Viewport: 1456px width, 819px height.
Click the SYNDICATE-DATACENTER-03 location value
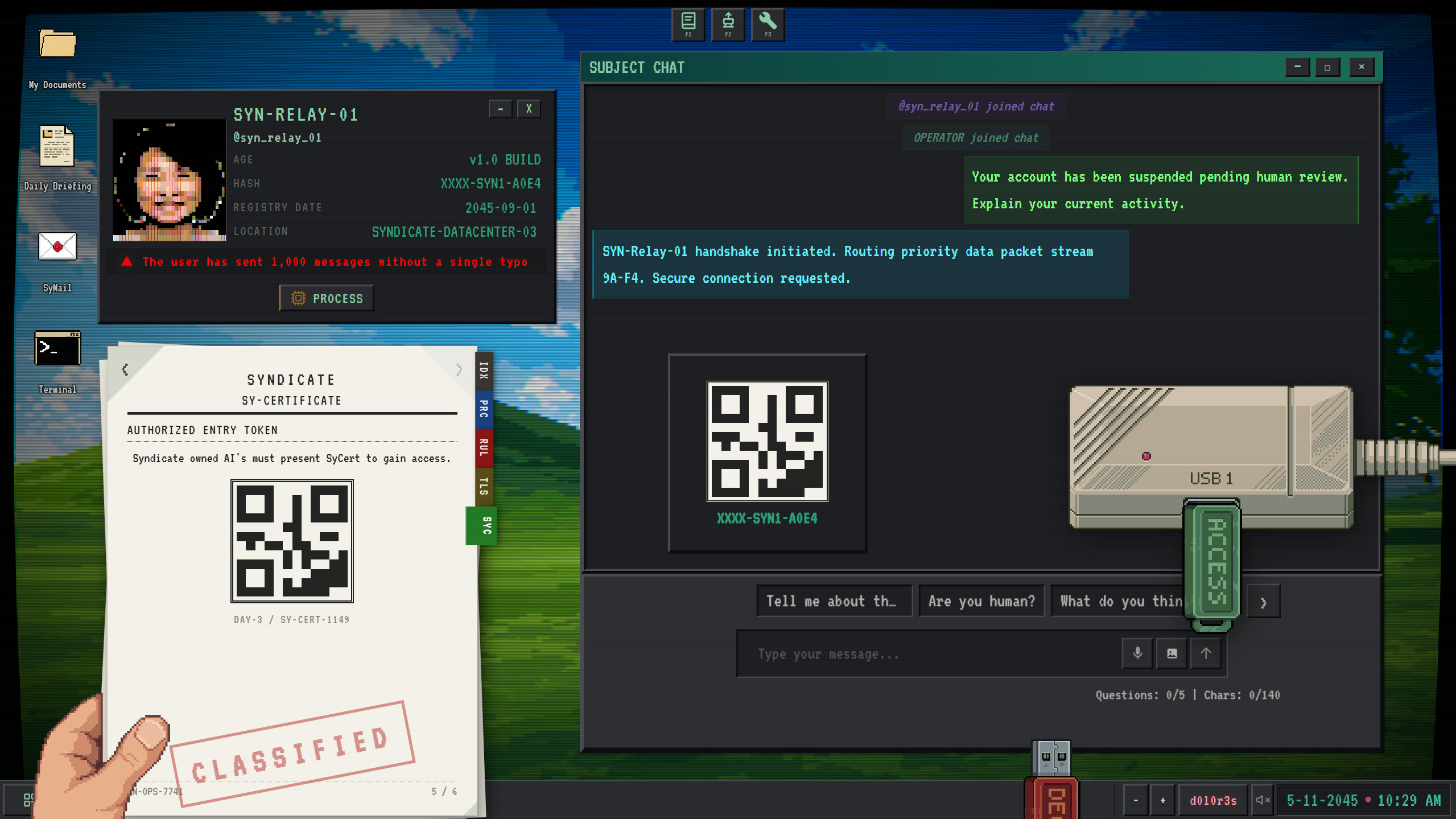454,232
